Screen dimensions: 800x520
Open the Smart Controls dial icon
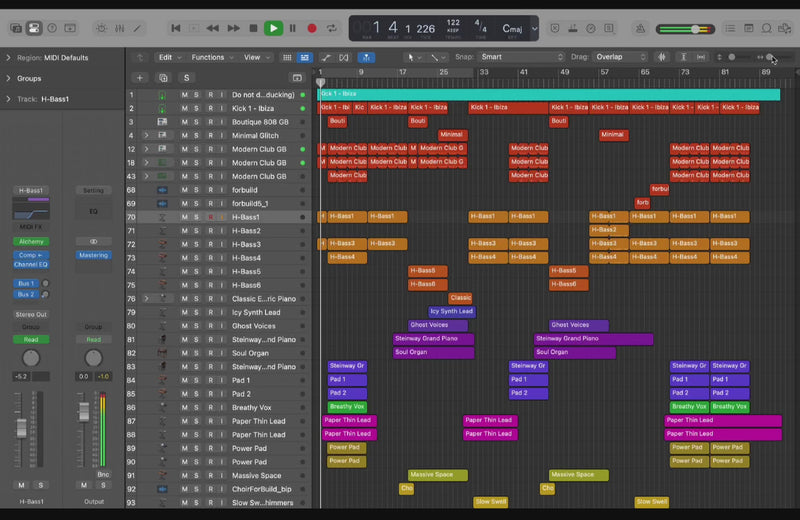[102, 28]
